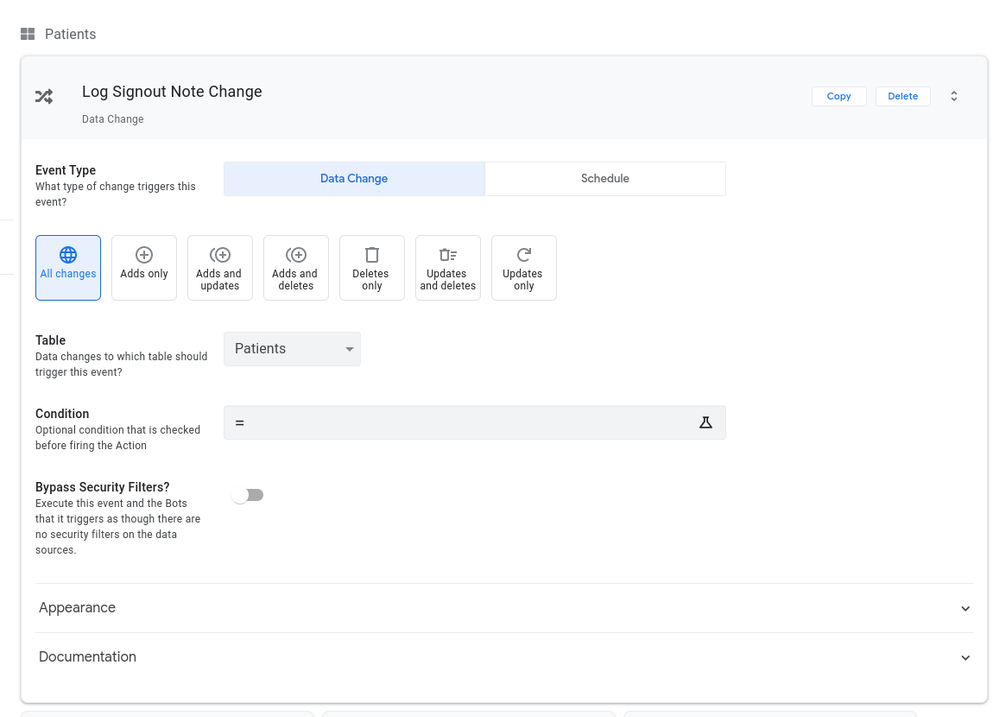The image size is (999, 717).
Task: Expand the Documentation section
Action: tap(504, 657)
